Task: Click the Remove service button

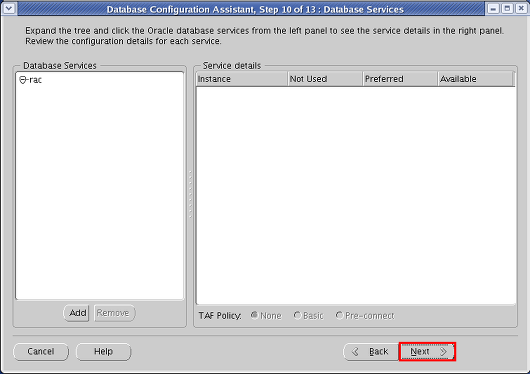Action: tap(114, 313)
